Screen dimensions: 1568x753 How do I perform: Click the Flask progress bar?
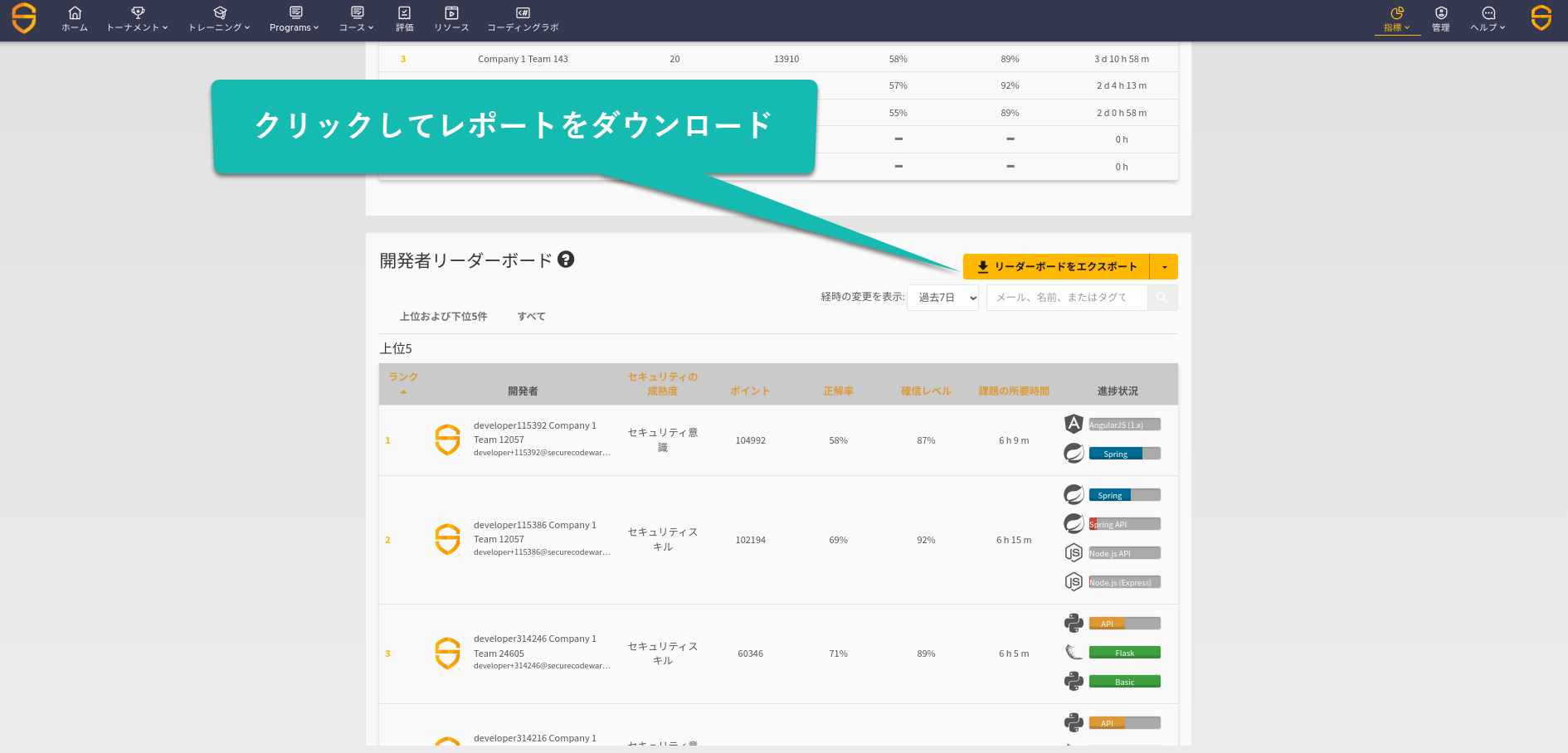tap(1124, 653)
